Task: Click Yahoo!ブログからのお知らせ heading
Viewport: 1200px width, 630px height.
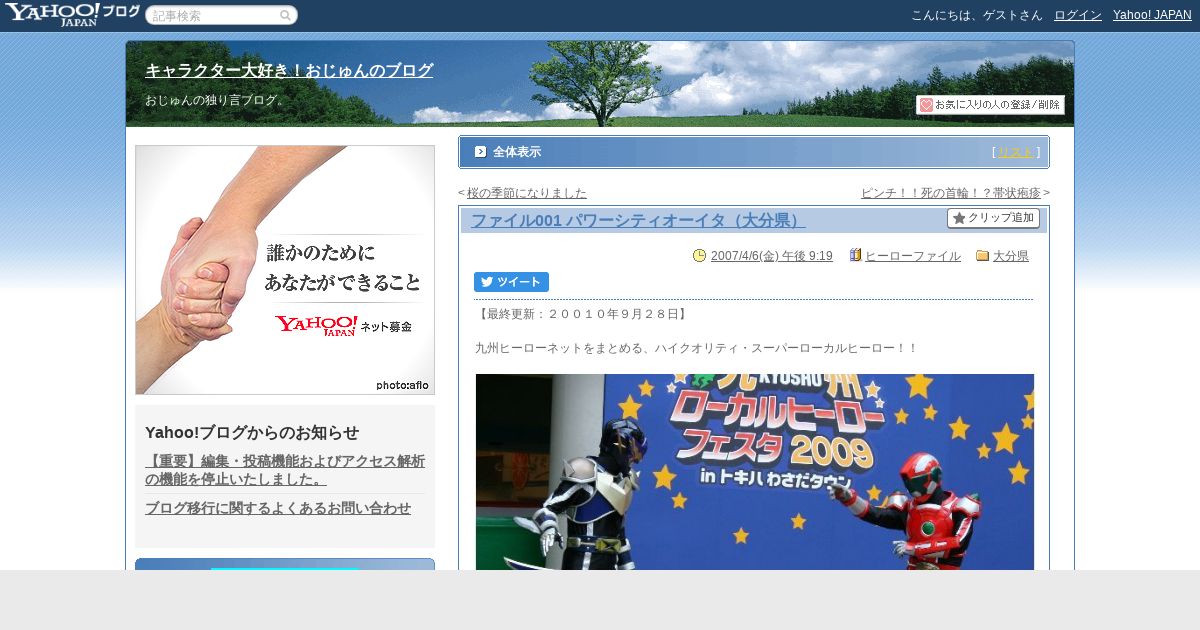Action: click(252, 432)
